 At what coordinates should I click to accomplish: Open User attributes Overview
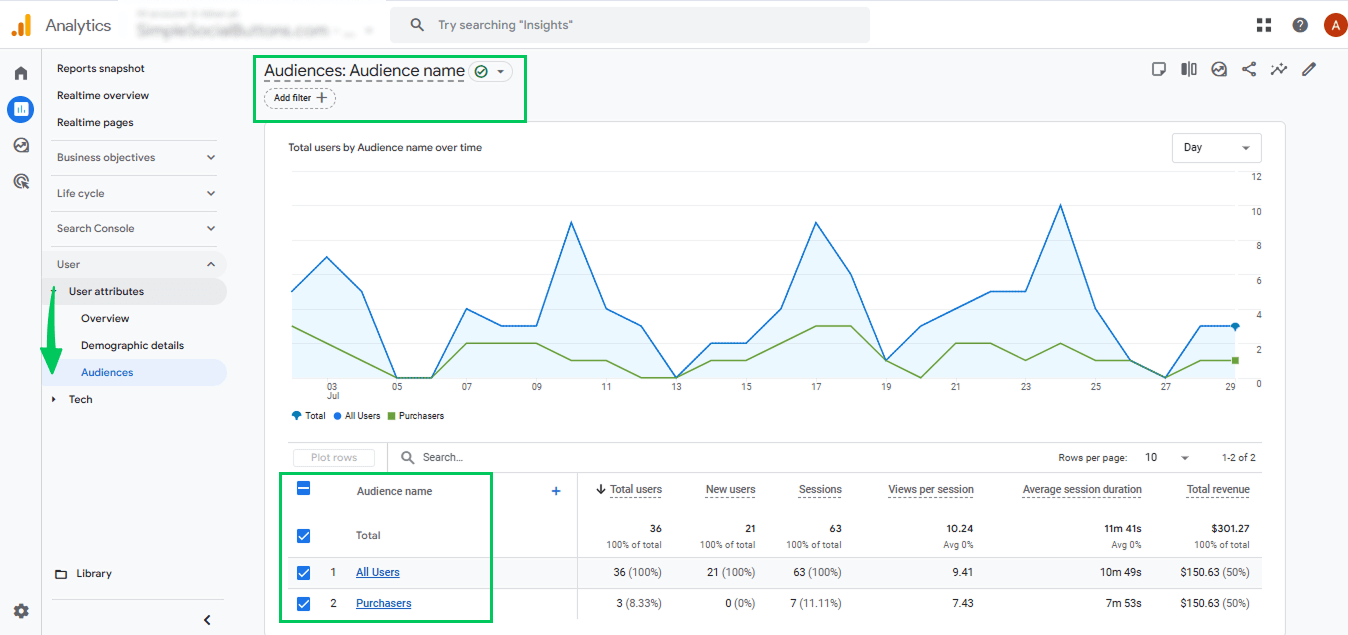(105, 319)
